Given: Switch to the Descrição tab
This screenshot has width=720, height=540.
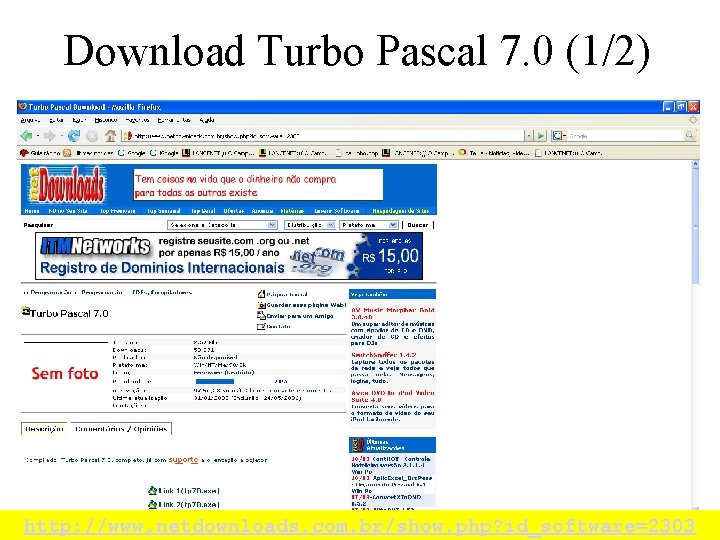Looking at the screenshot, I should 44,429.
